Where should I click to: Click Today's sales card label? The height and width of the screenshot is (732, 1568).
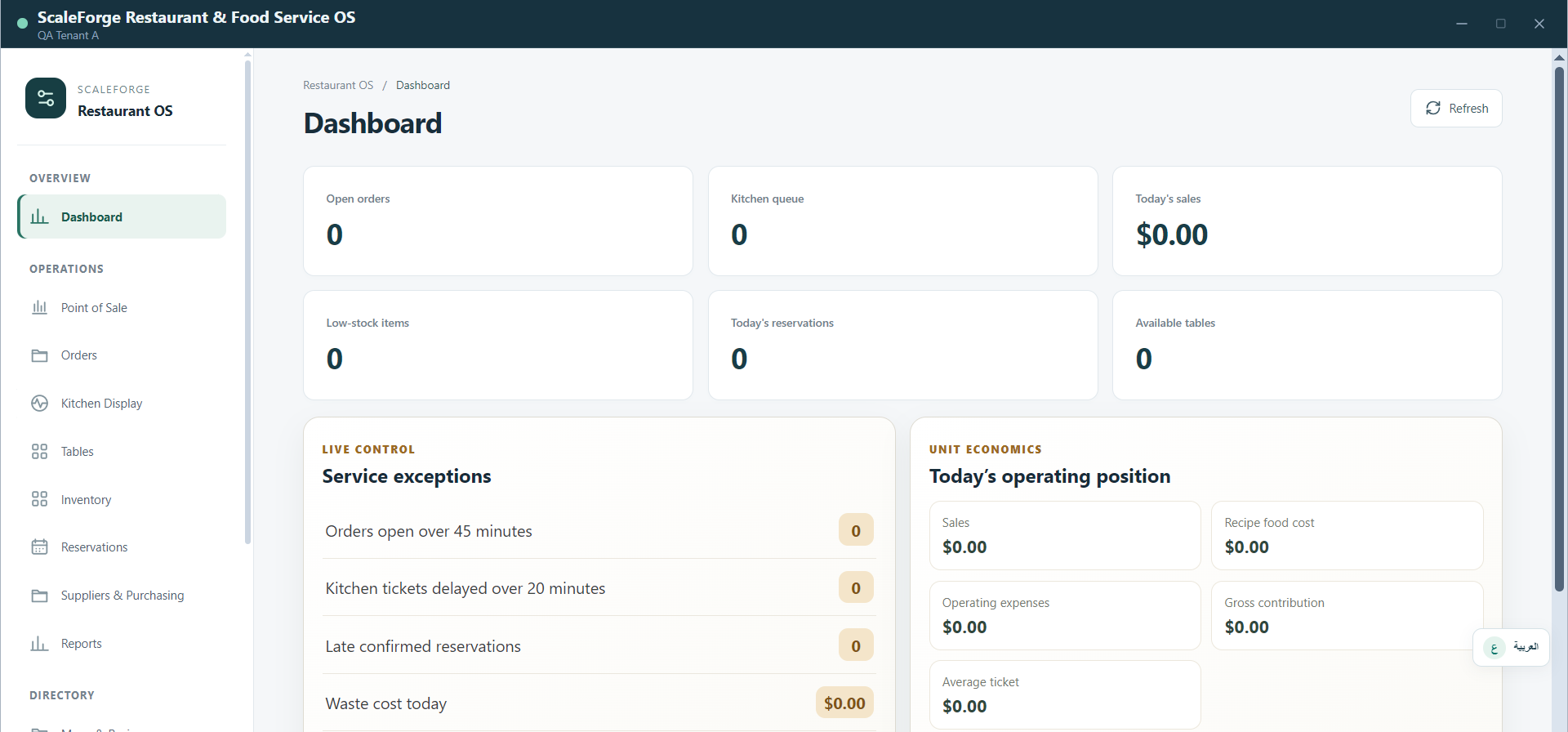[1168, 199]
